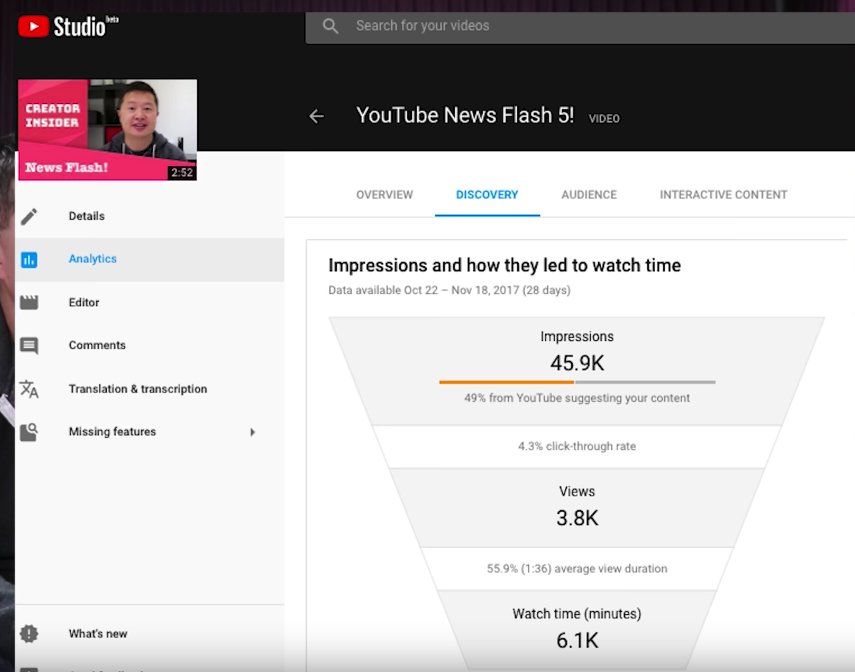Click the VIDEO label beside the title
The image size is (855, 672).
[604, 118]
